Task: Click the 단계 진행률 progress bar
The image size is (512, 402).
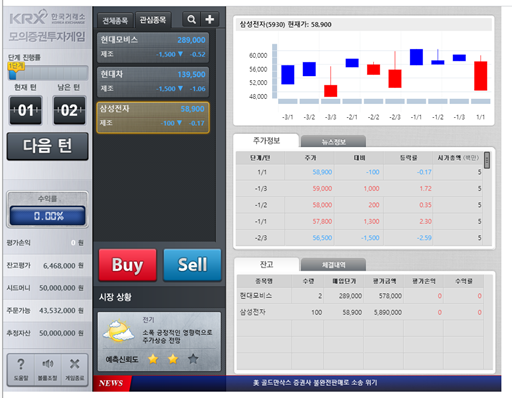Action: tap(48, 73)
